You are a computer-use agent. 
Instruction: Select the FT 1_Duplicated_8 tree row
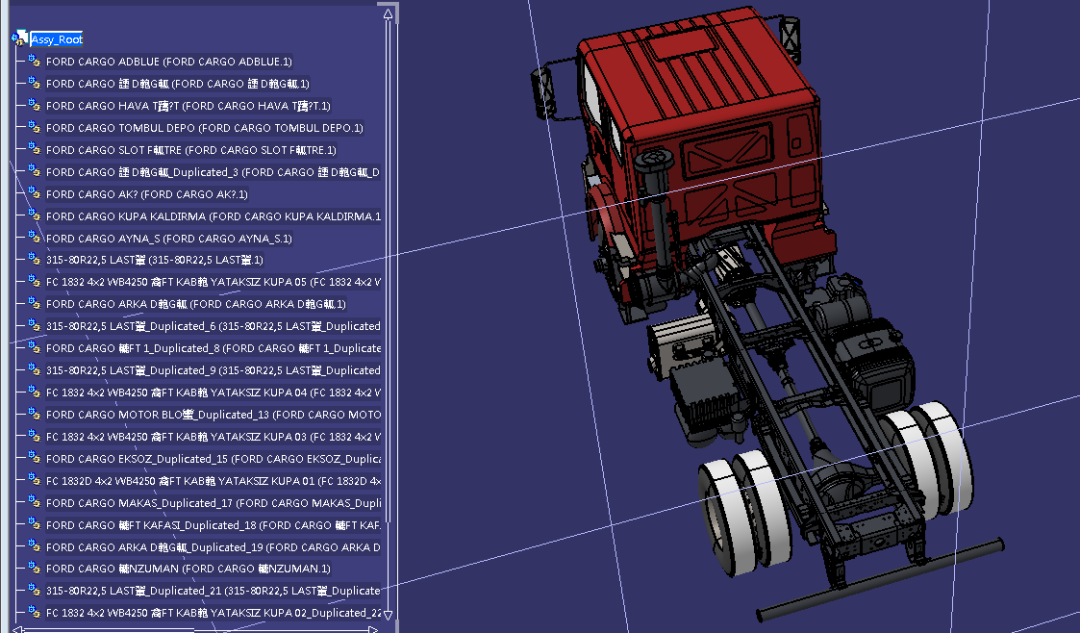(214, 348)
